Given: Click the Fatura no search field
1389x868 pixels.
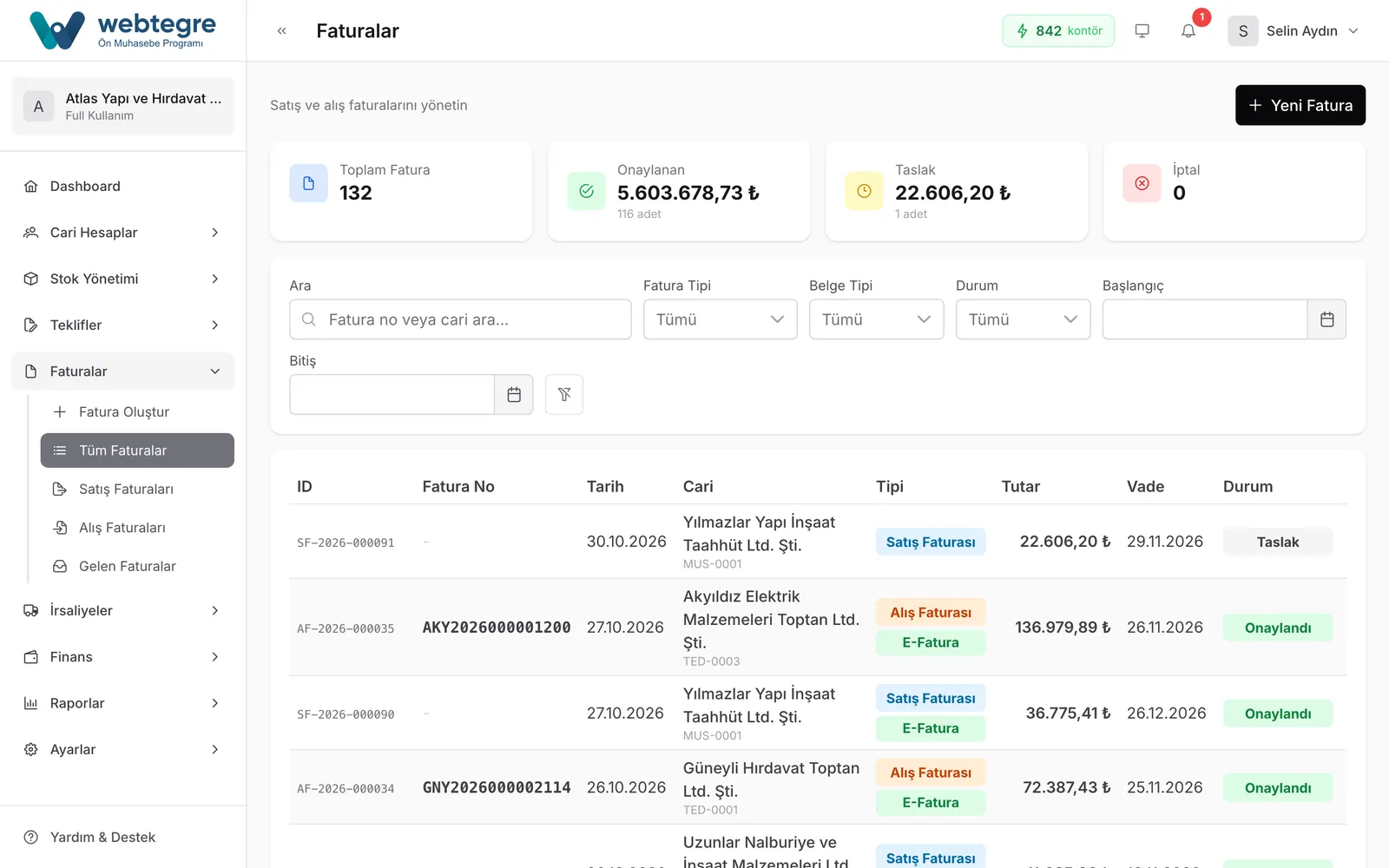Looking at the screenshot, I should point(460,319).
